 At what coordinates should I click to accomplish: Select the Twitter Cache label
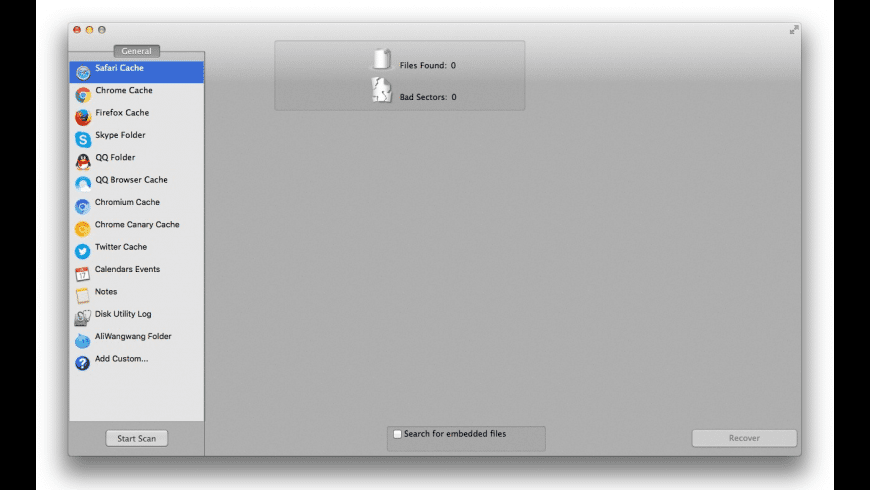coord(121,246)
